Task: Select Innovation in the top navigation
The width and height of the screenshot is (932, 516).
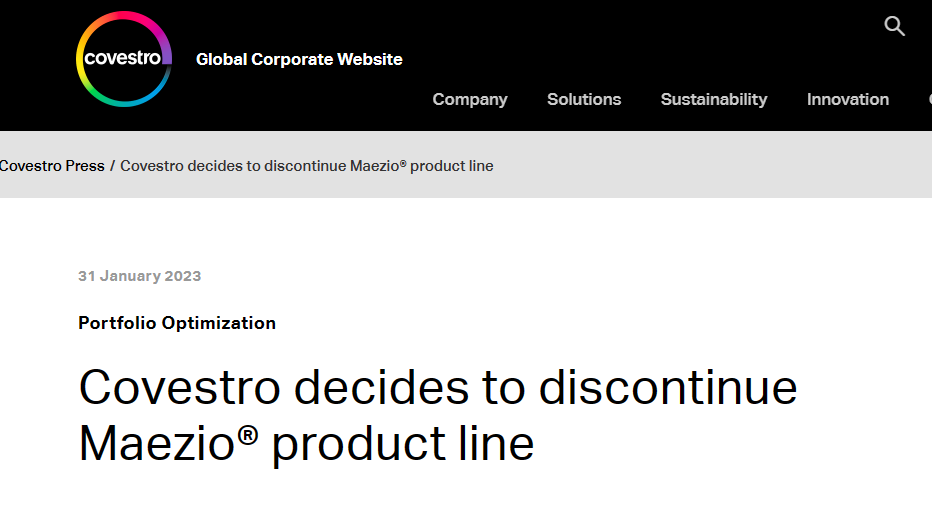Action: click(848, 99)
